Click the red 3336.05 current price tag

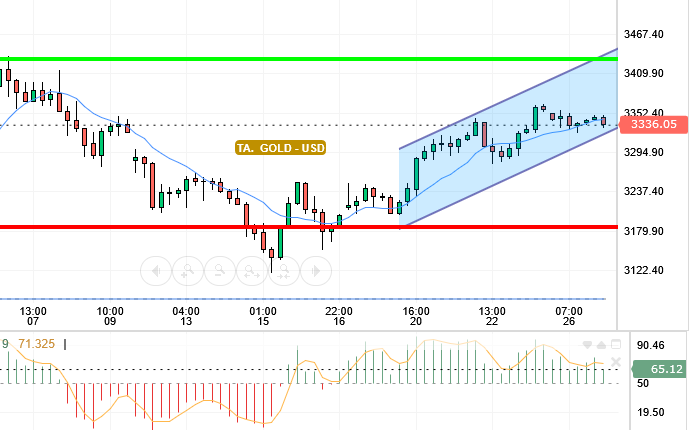(x=654, y=125)
